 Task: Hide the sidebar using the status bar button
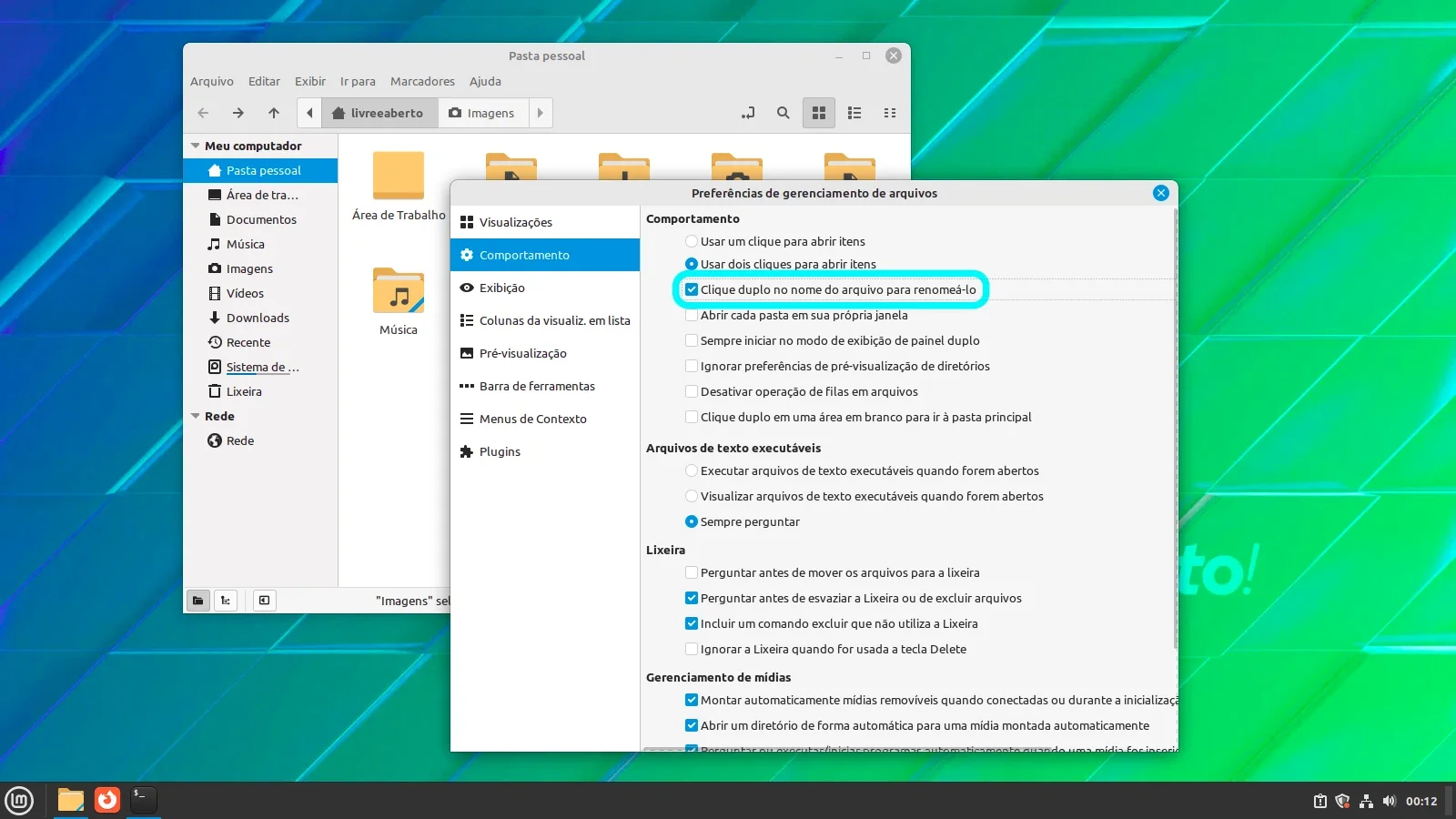(264, 601)
